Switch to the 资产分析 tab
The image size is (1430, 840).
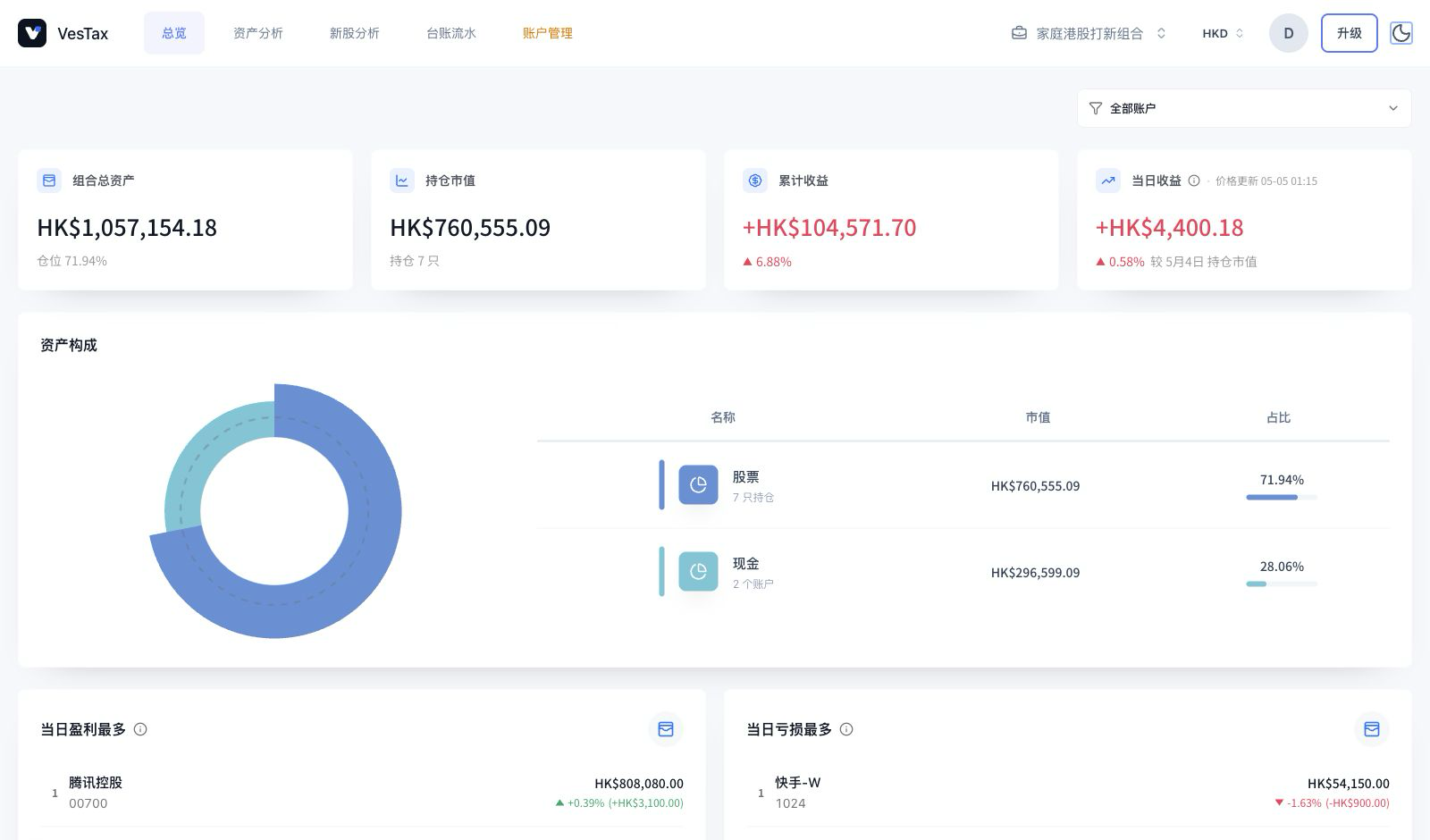(x=258, y=33)
